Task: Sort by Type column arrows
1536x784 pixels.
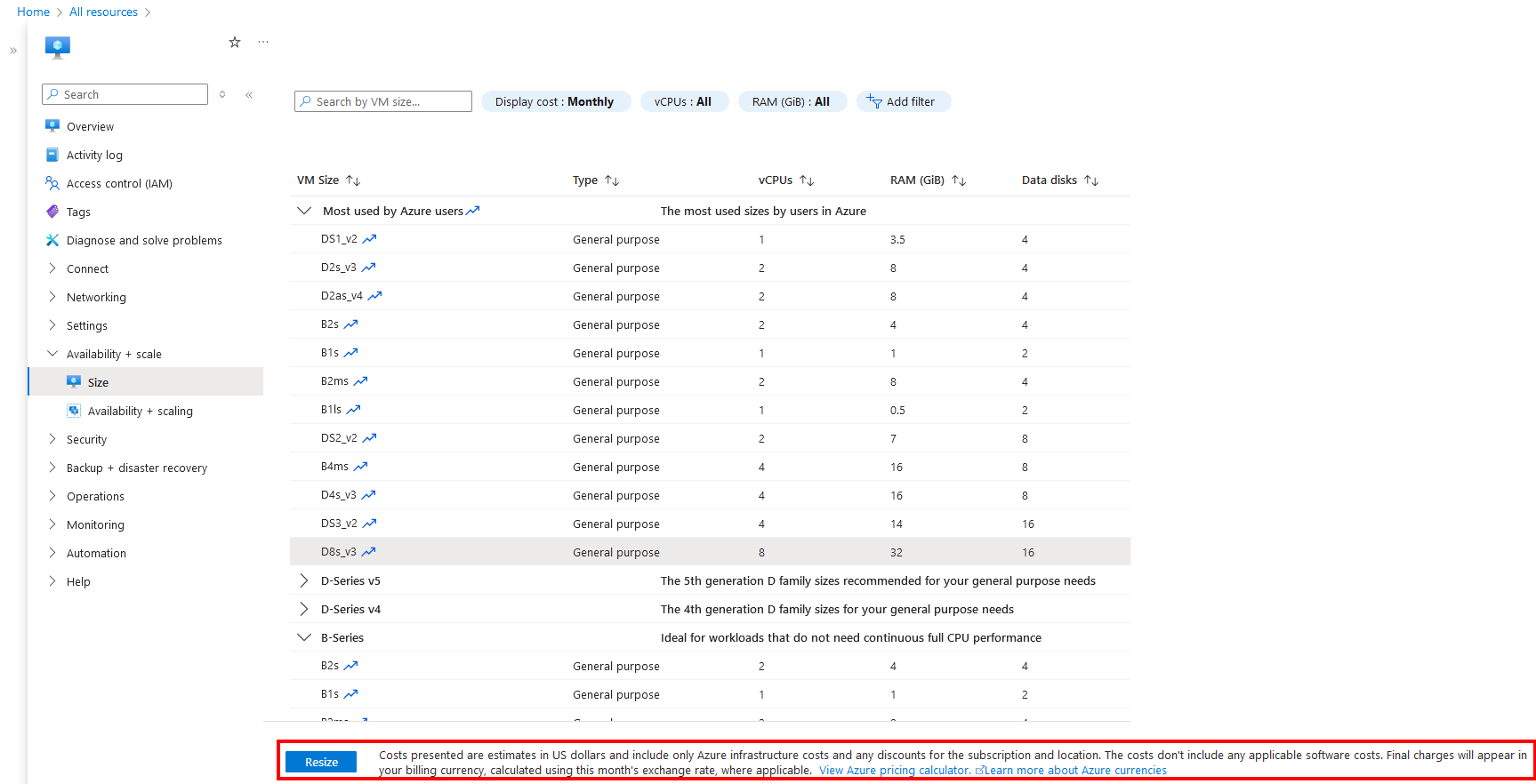Action: click(612, 180)
